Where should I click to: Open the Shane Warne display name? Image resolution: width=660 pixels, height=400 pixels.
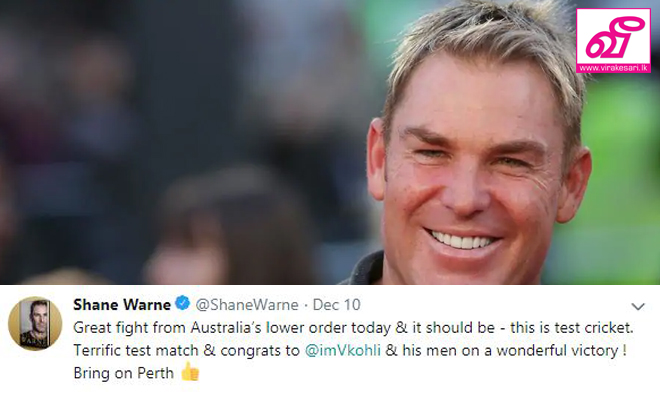point(122,304)
